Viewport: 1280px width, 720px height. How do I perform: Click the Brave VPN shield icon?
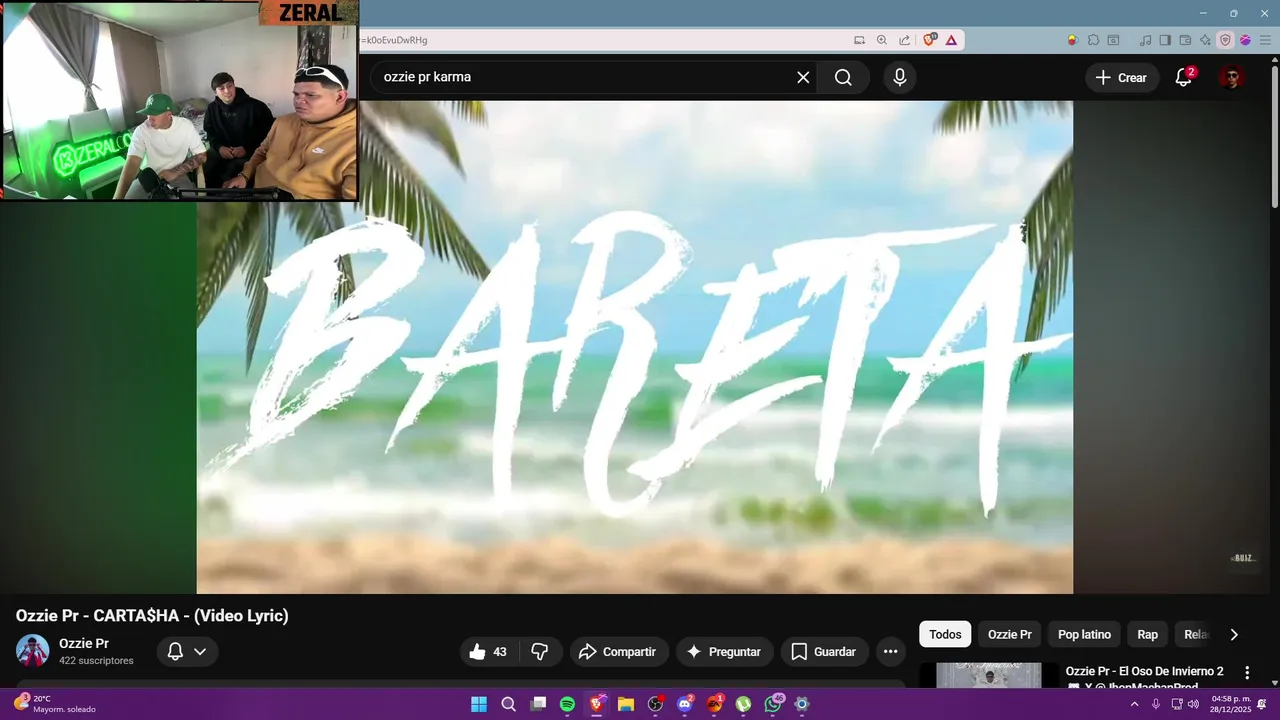(1225, 40)
